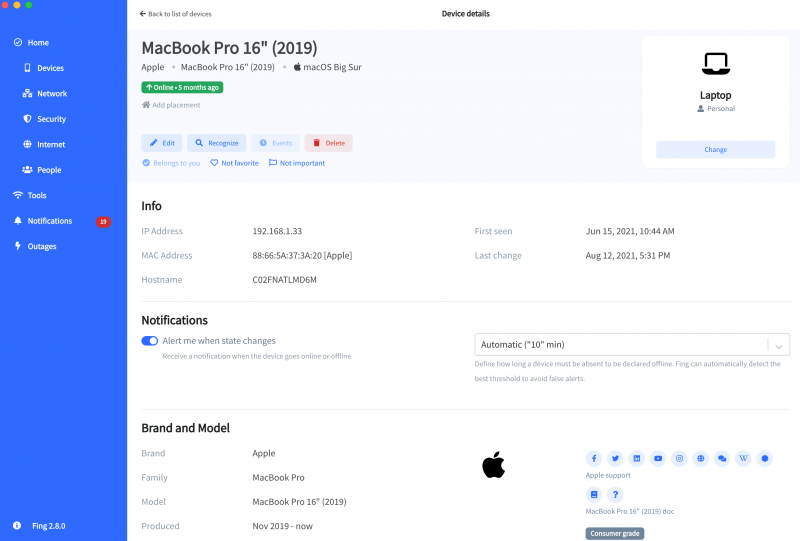Open Apple's website globe icon
The width and height of the screenshot is (800, 541).
pos(701,458)
